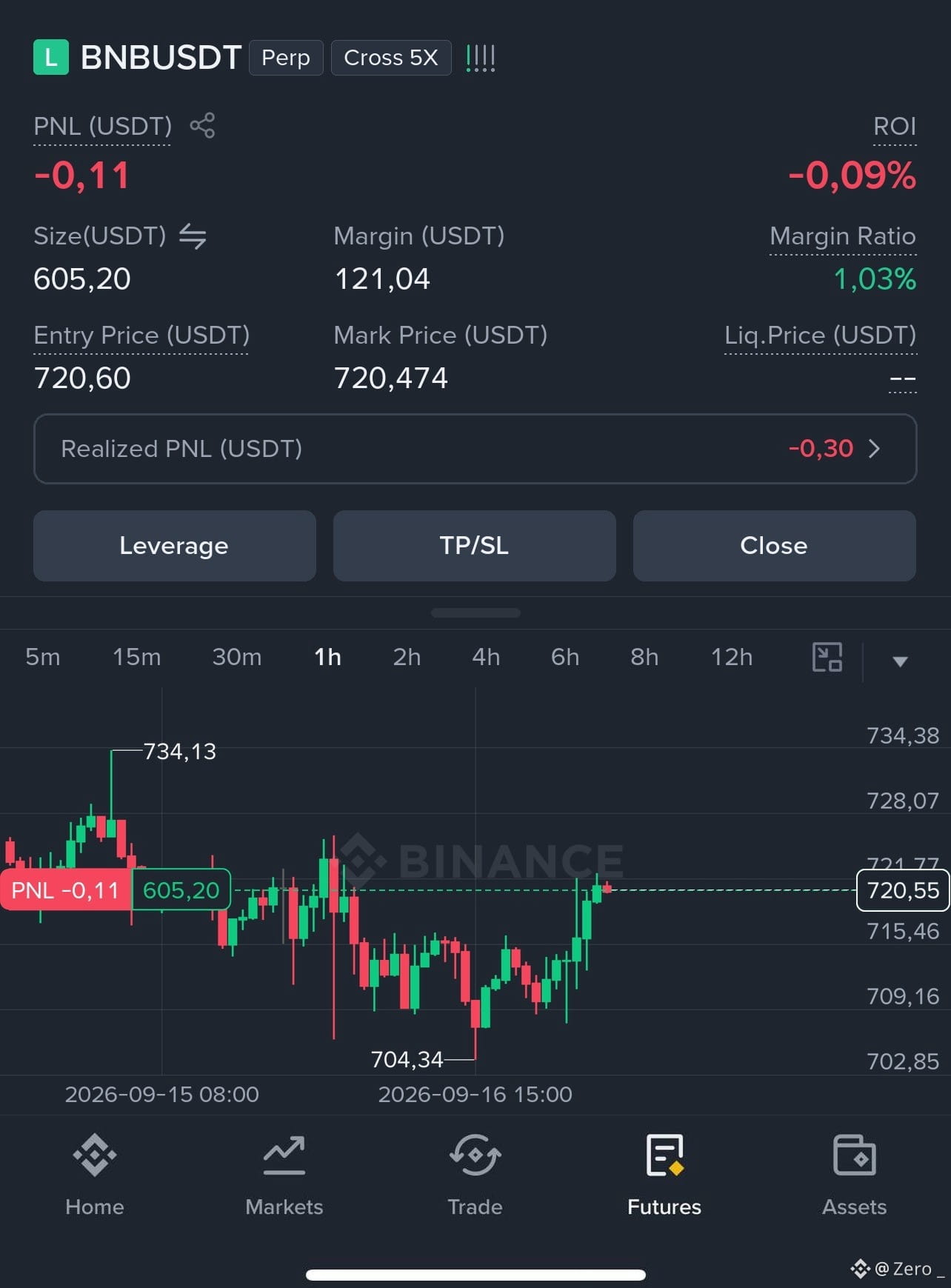Expand chart to fullscreen icon

pos(827,657)
